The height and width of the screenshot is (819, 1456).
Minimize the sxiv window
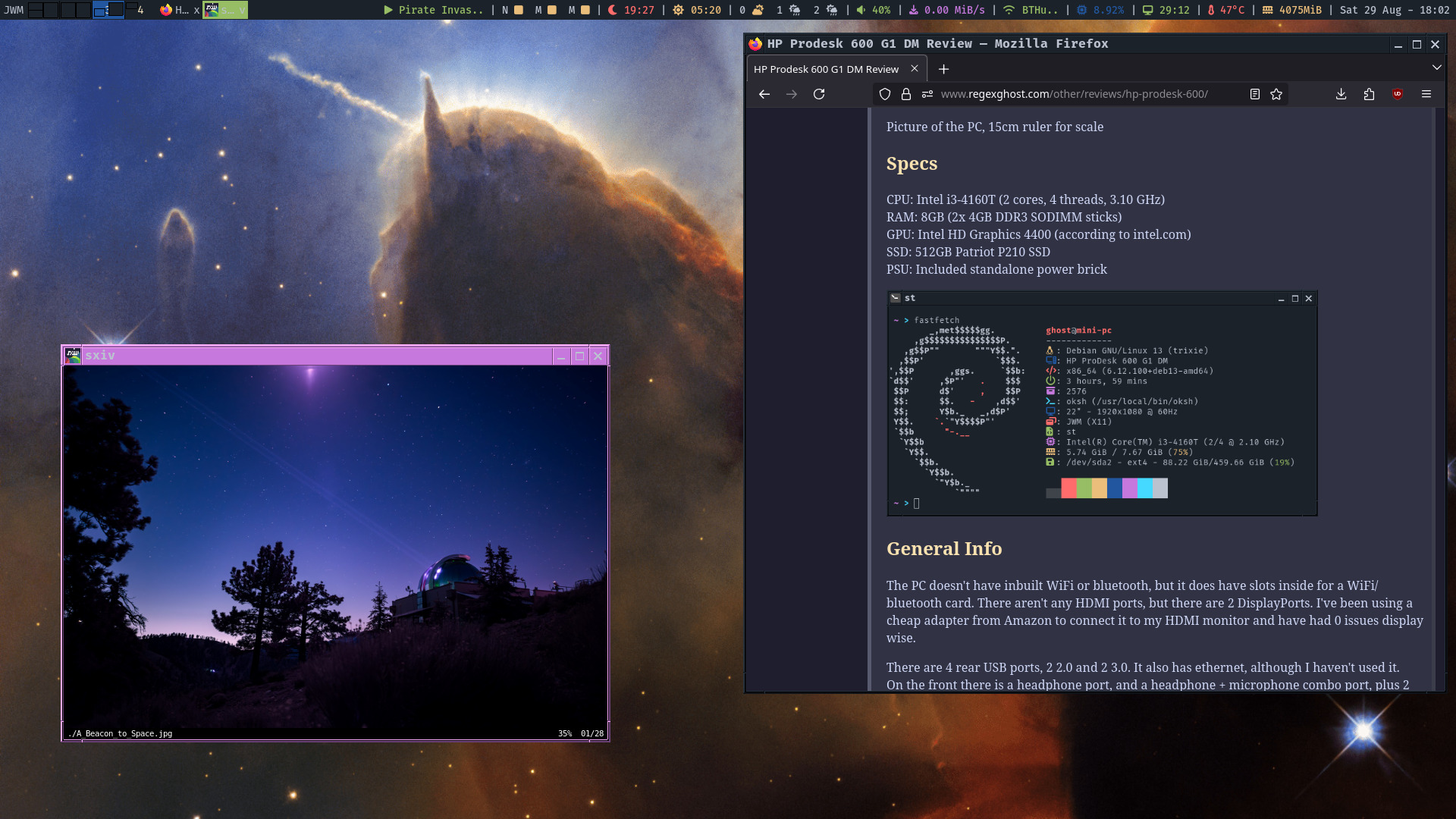561,356
